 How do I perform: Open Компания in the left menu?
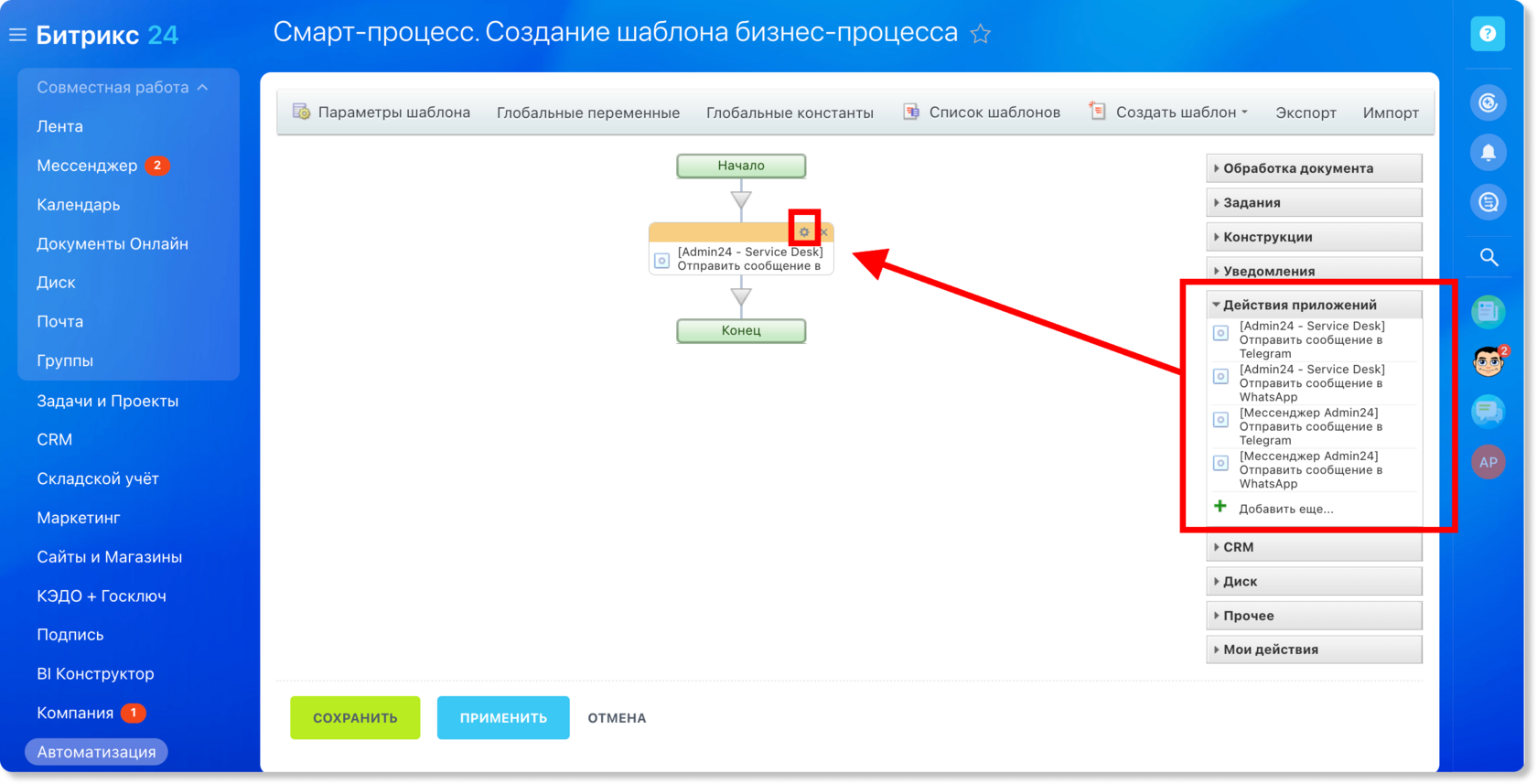click(x=75, y=713)
